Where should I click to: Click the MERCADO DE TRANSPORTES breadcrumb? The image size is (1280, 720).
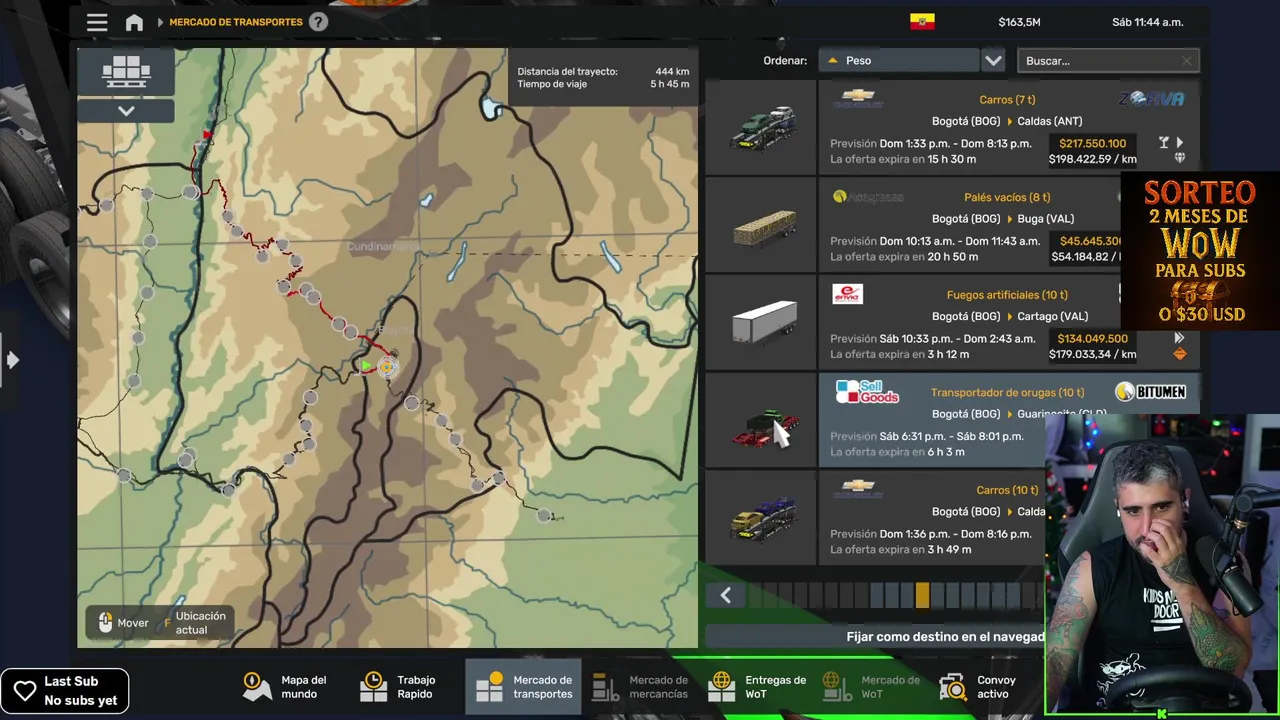(x=236, y=22)
